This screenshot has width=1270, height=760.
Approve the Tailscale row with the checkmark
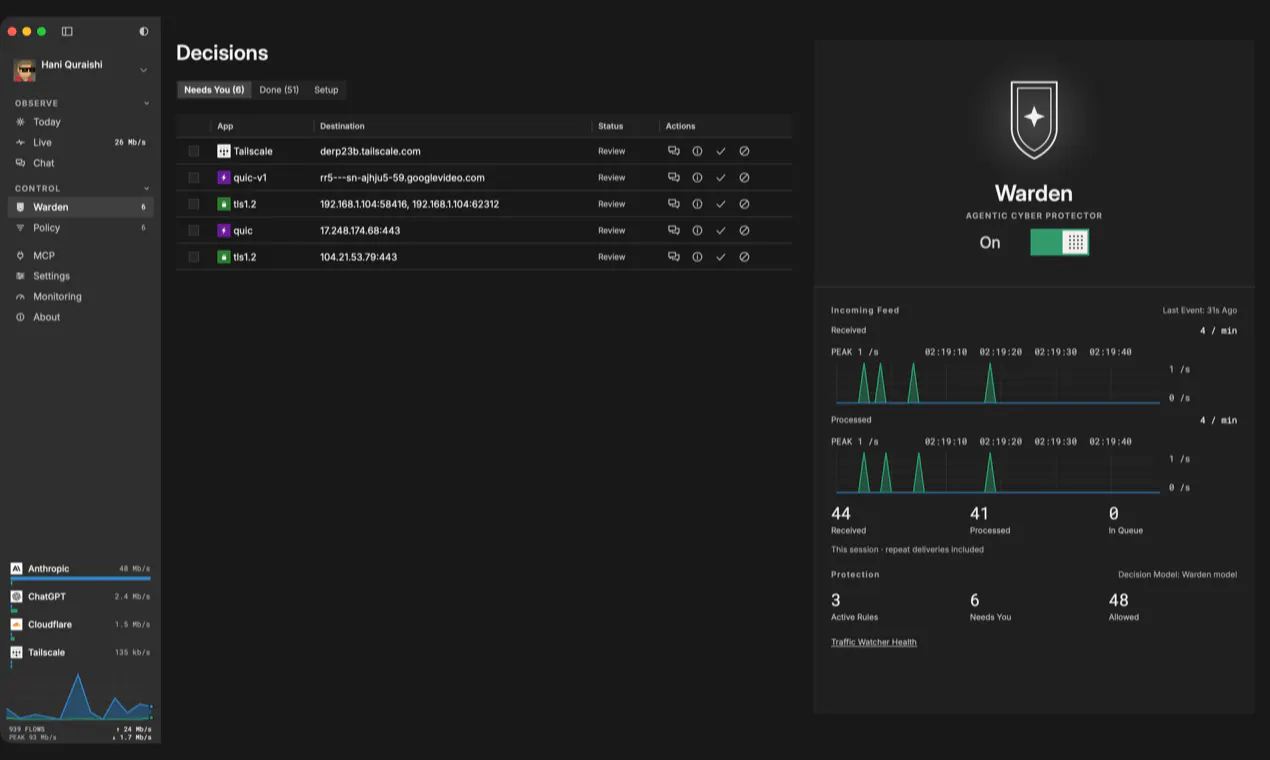pyautogui.click(x=720, y=151)
